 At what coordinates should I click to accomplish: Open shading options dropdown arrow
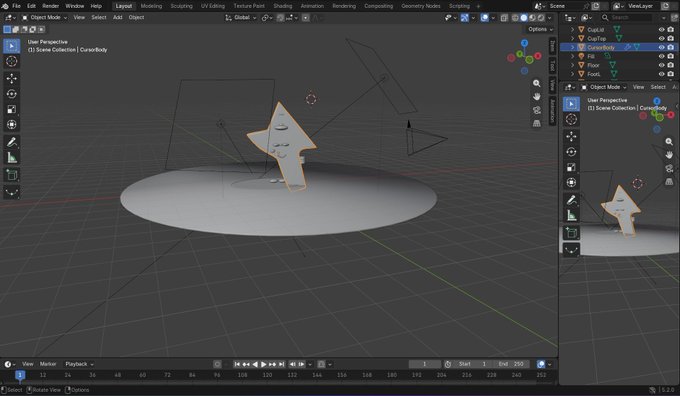tap(549, 18)
